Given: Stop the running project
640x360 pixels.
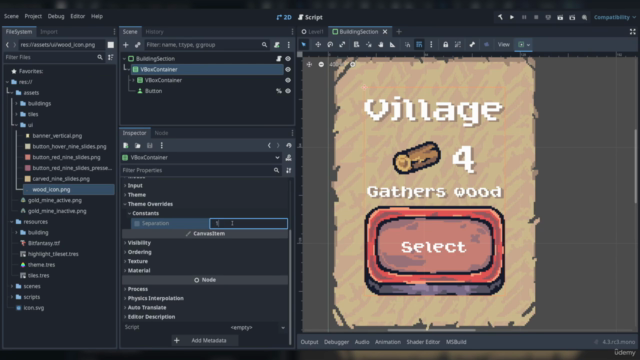Looking at the screenshot, I should (536, 17).
